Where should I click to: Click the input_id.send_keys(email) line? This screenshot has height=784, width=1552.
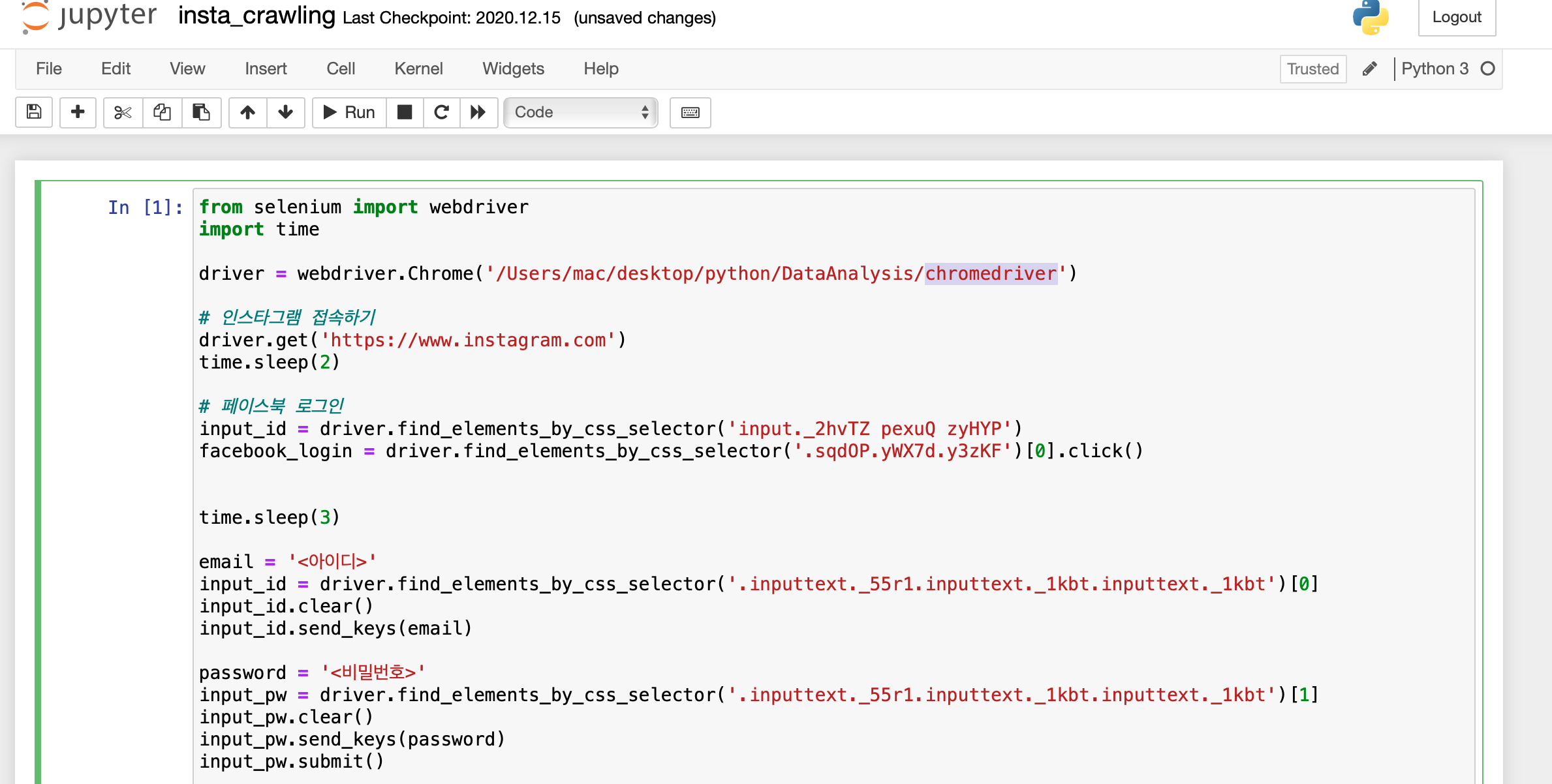coord(335,628)
